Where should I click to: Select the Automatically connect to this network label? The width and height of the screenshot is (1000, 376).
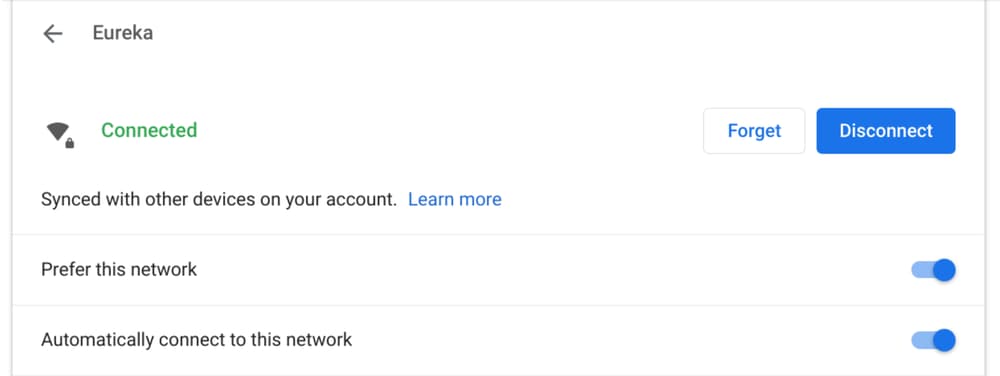tap(196, 340)
